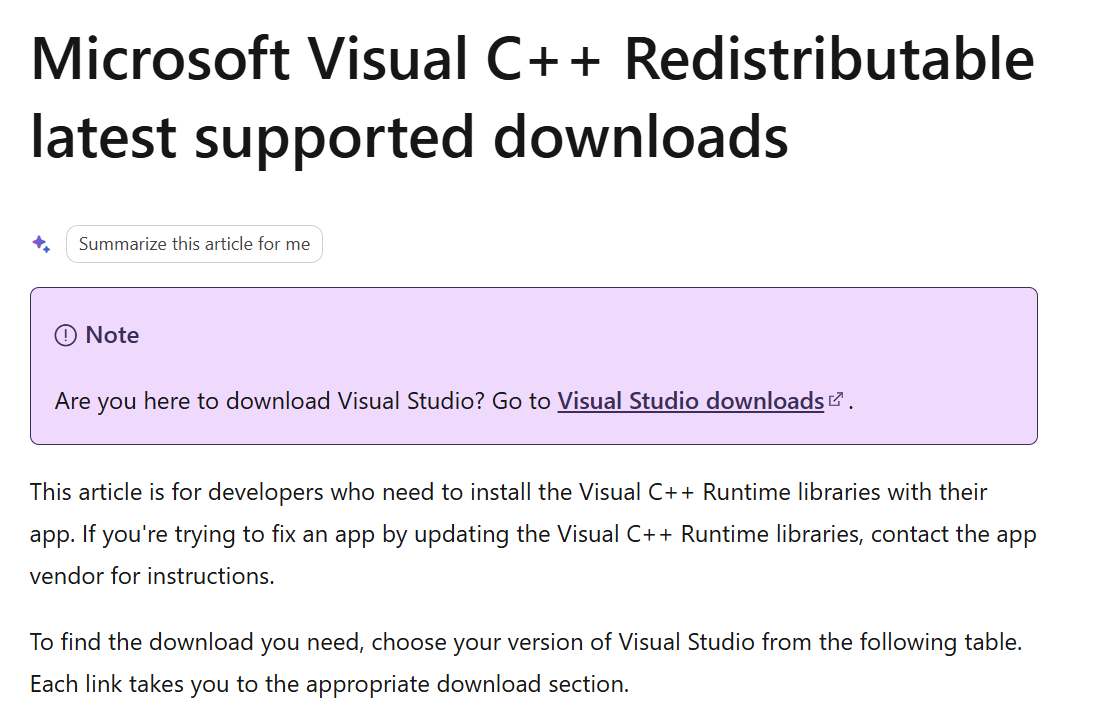Open the Visual Studio downloads link
Viewport: 1102px width, 724px height.
(x=691, y=401)
